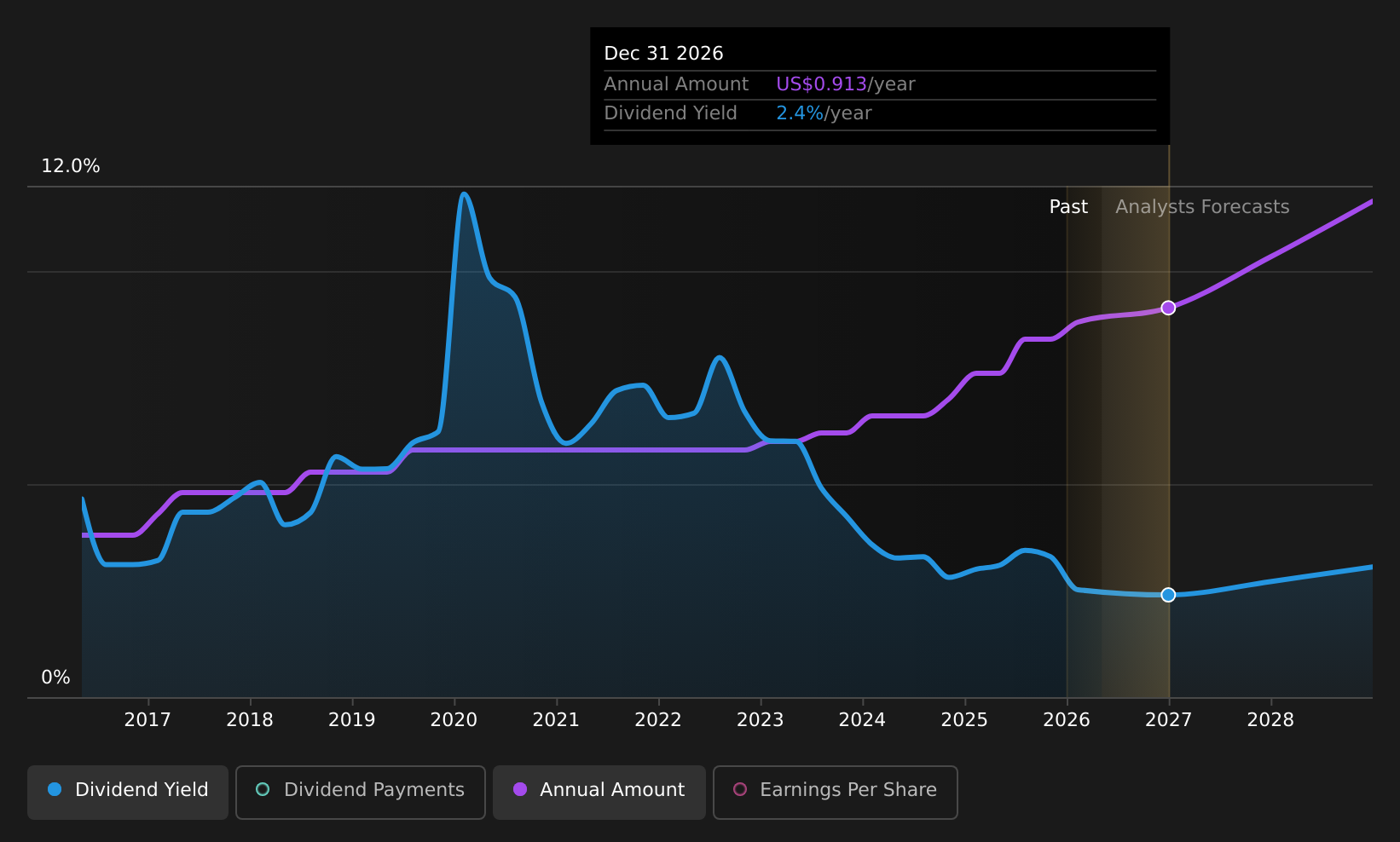Toggle the Annual Amount legend series

click(599, 793)
